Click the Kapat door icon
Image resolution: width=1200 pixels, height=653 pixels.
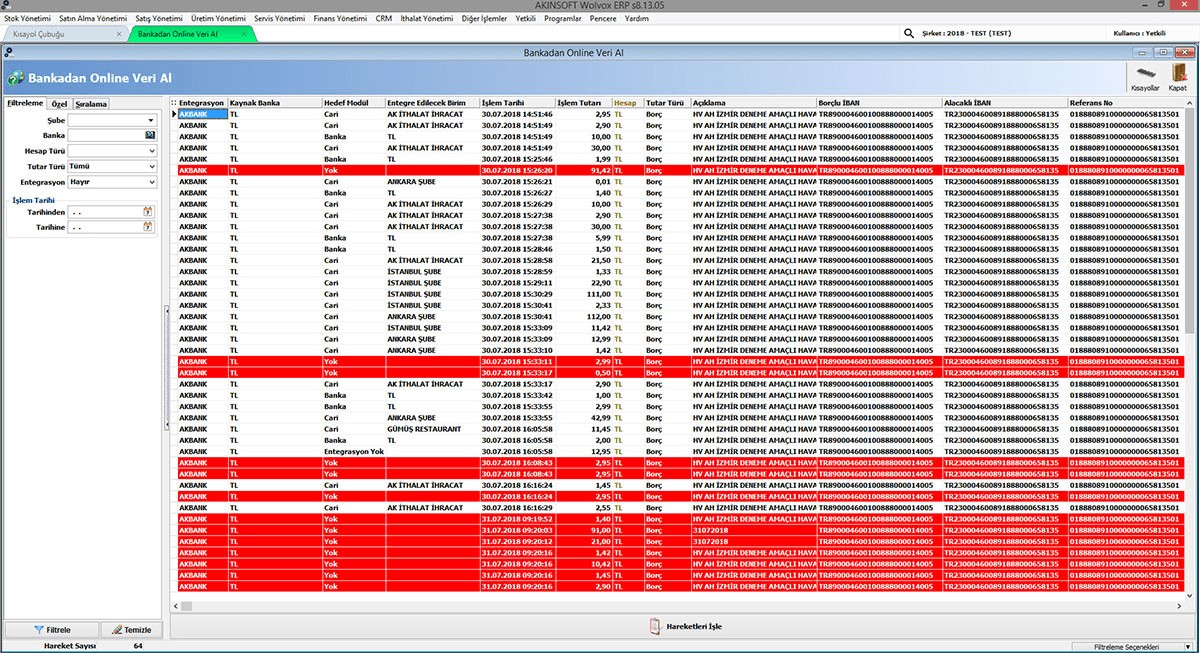click(x=1177, y=76)
